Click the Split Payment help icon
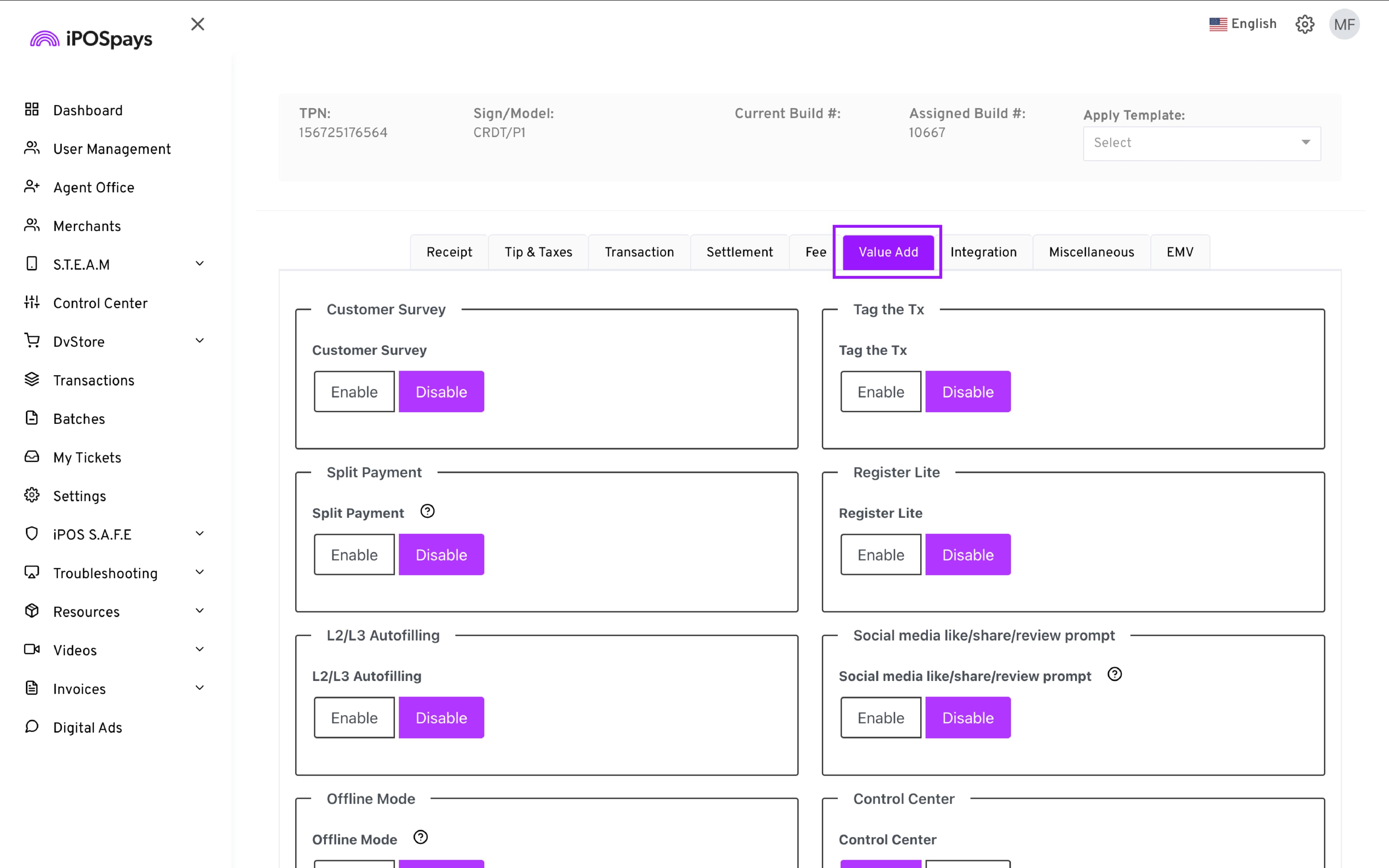This screenshot has width=1389, height=868. click(x=427, y=511)
